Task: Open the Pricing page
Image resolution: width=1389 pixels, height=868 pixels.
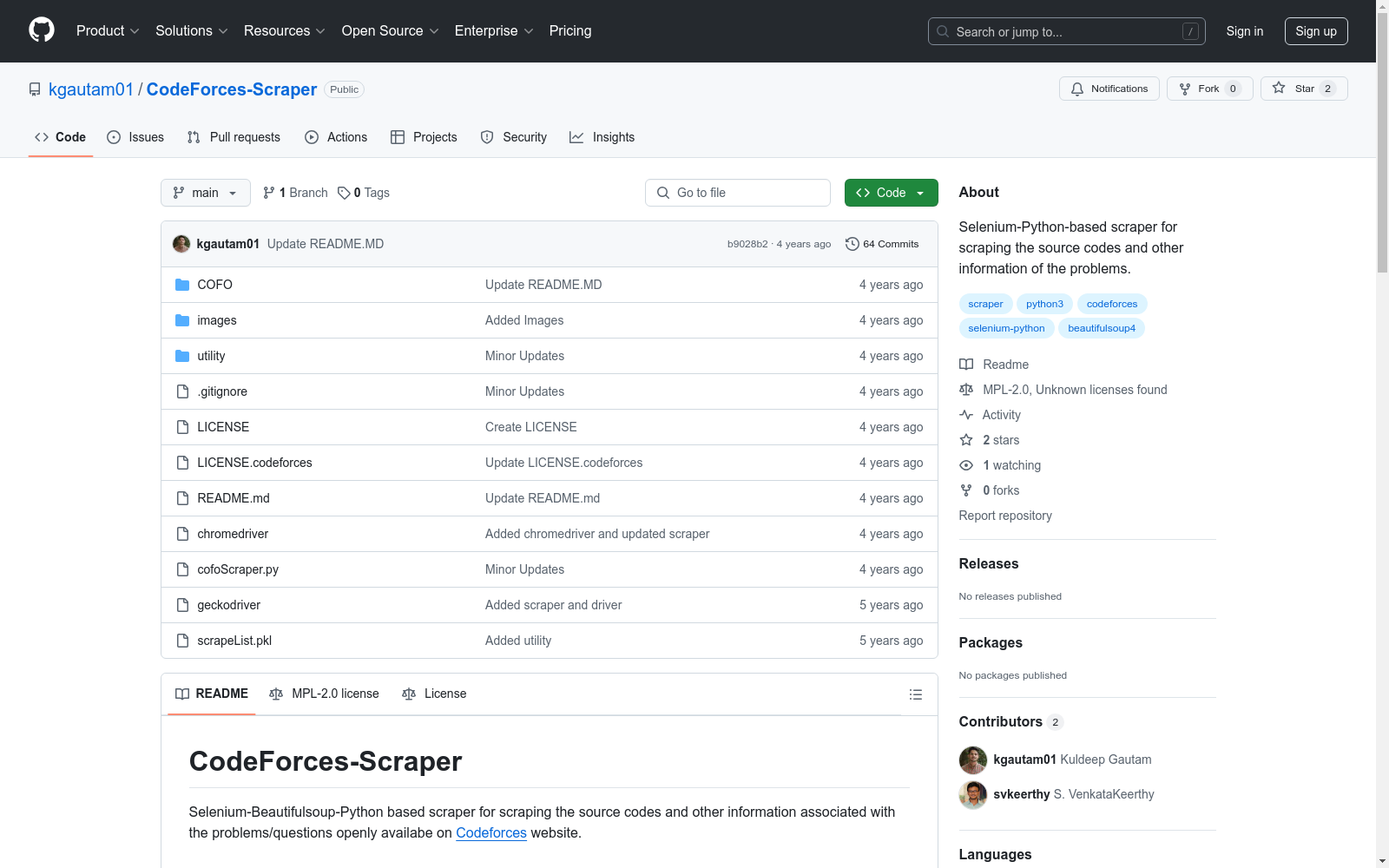Action: pyautogui.click(x=570, y=31)
